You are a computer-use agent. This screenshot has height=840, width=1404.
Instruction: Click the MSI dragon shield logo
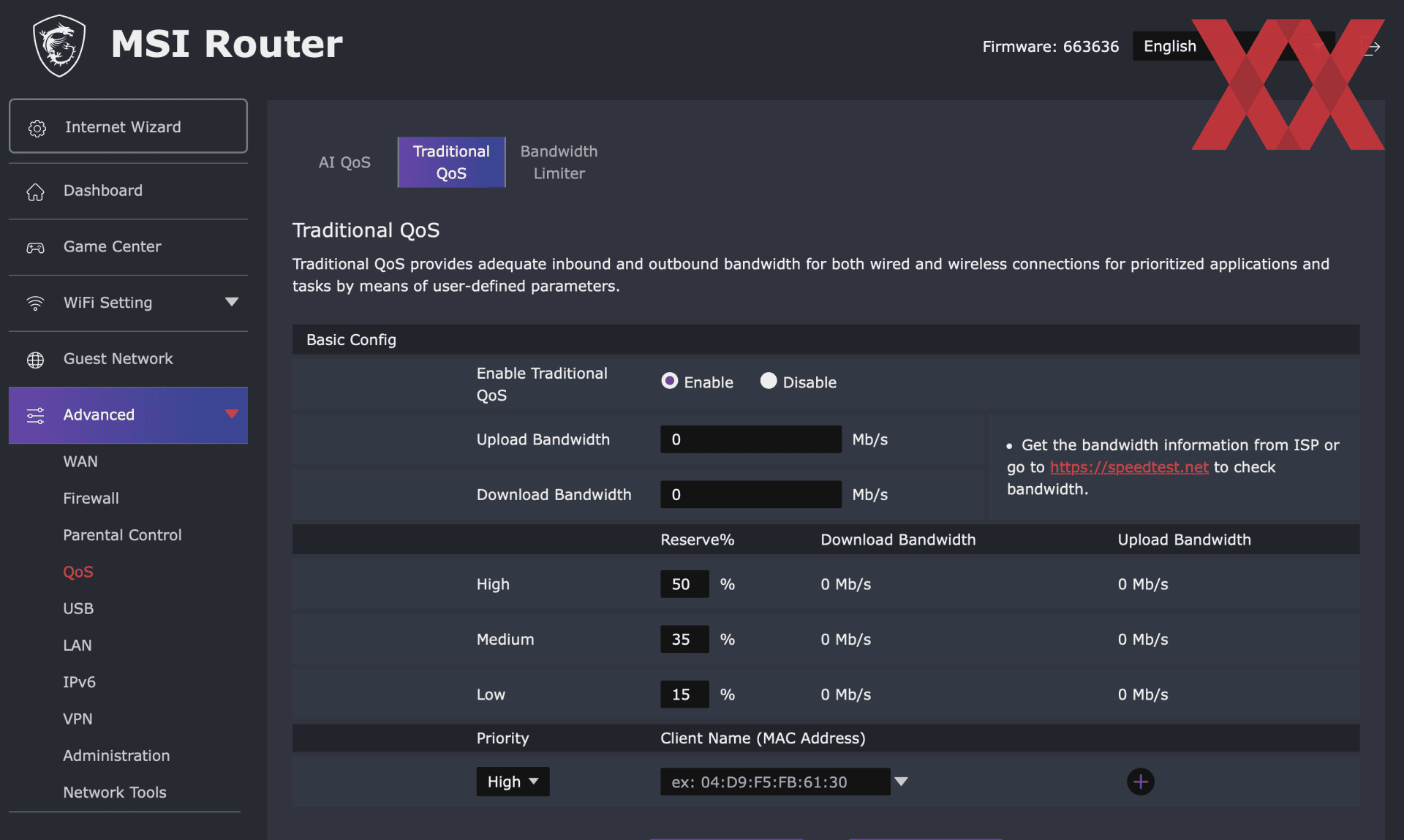59,45
